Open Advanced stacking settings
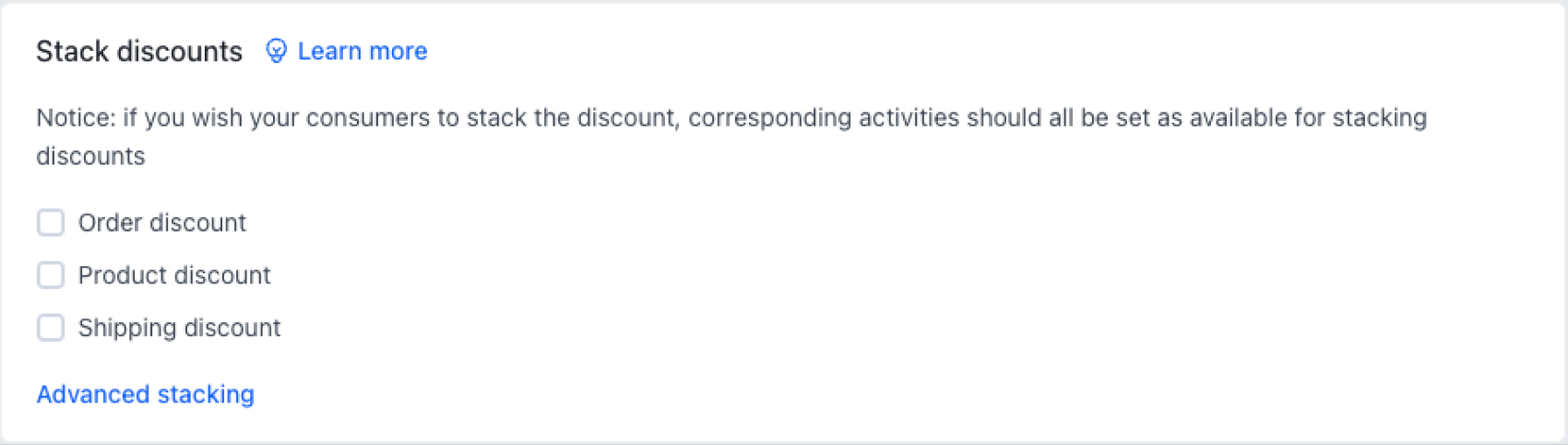 145,394
